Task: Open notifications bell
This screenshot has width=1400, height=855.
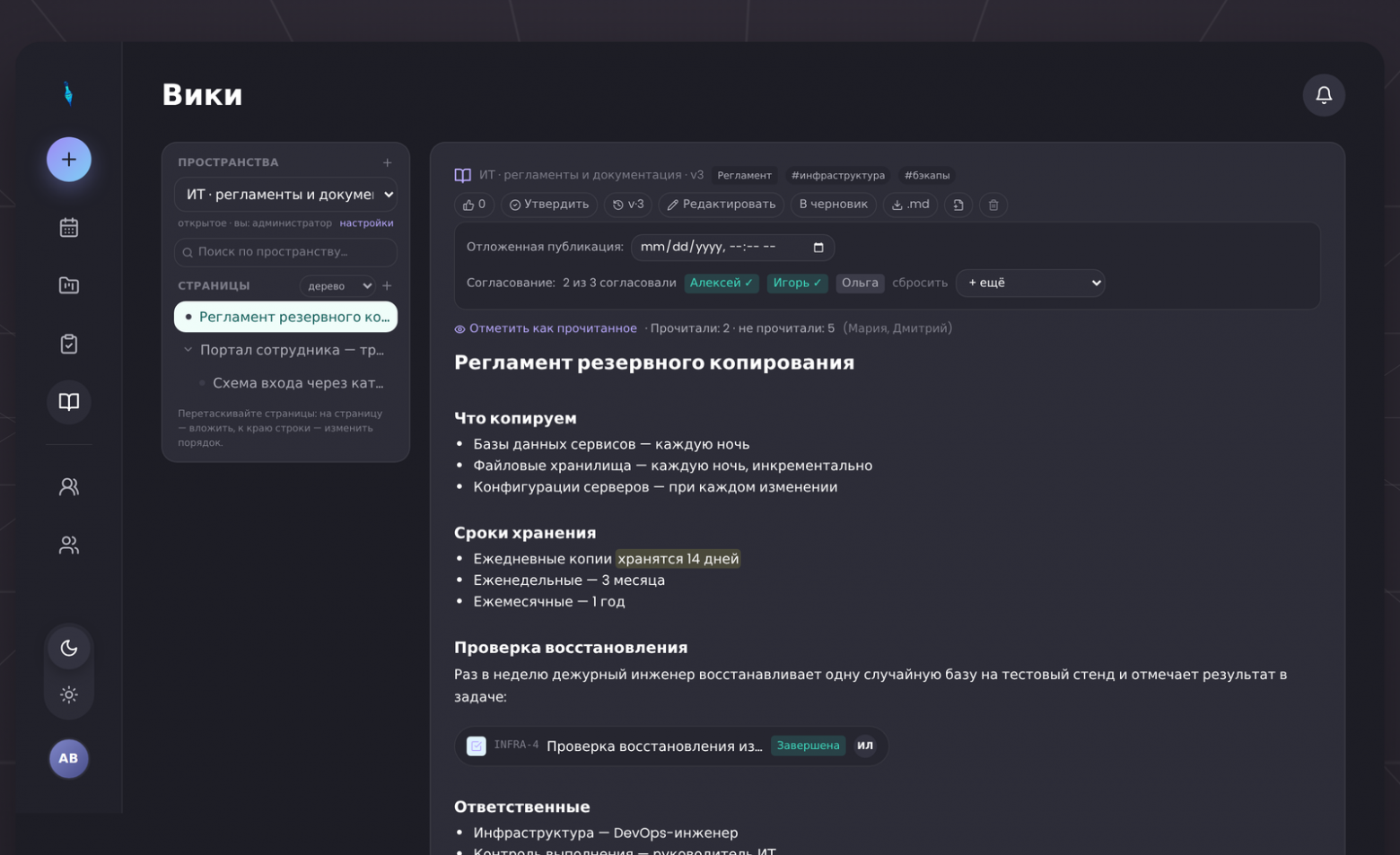Action: point(1324,95)
